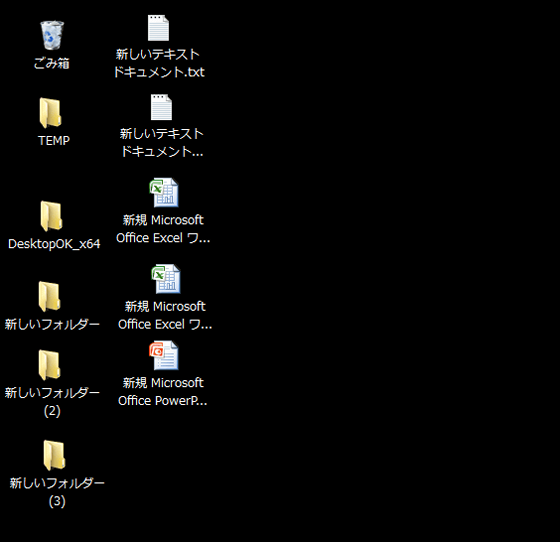Click the DesktopOK_x64 label text

[54, 244]
